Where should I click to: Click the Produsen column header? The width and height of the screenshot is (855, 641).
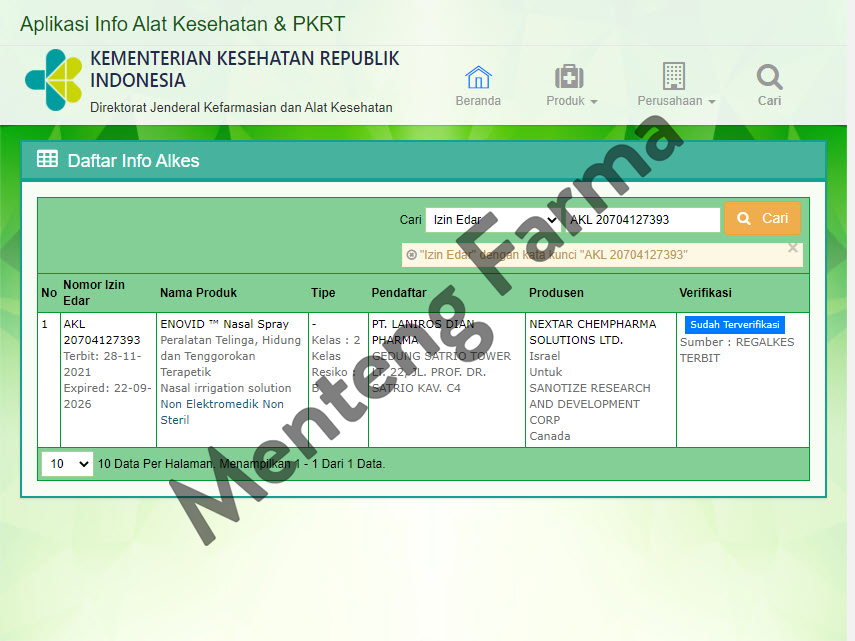(x=556, y=293)
